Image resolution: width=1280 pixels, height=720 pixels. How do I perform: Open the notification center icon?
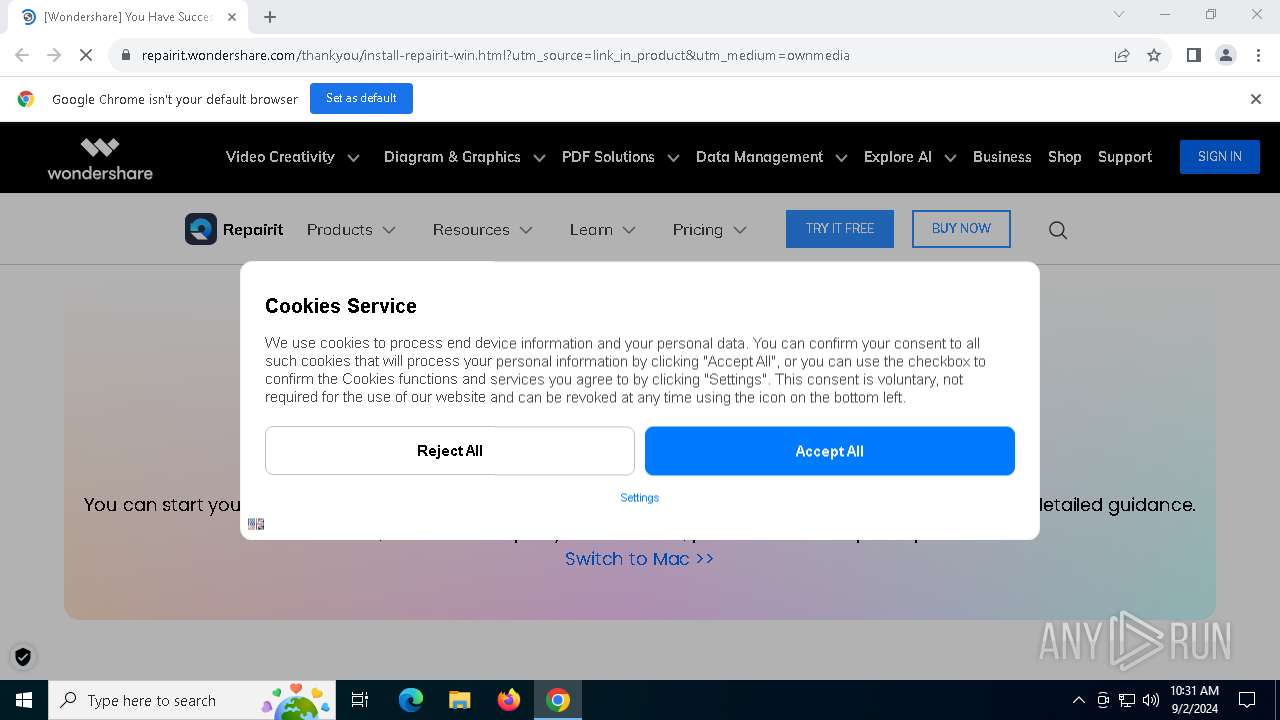1247,700
